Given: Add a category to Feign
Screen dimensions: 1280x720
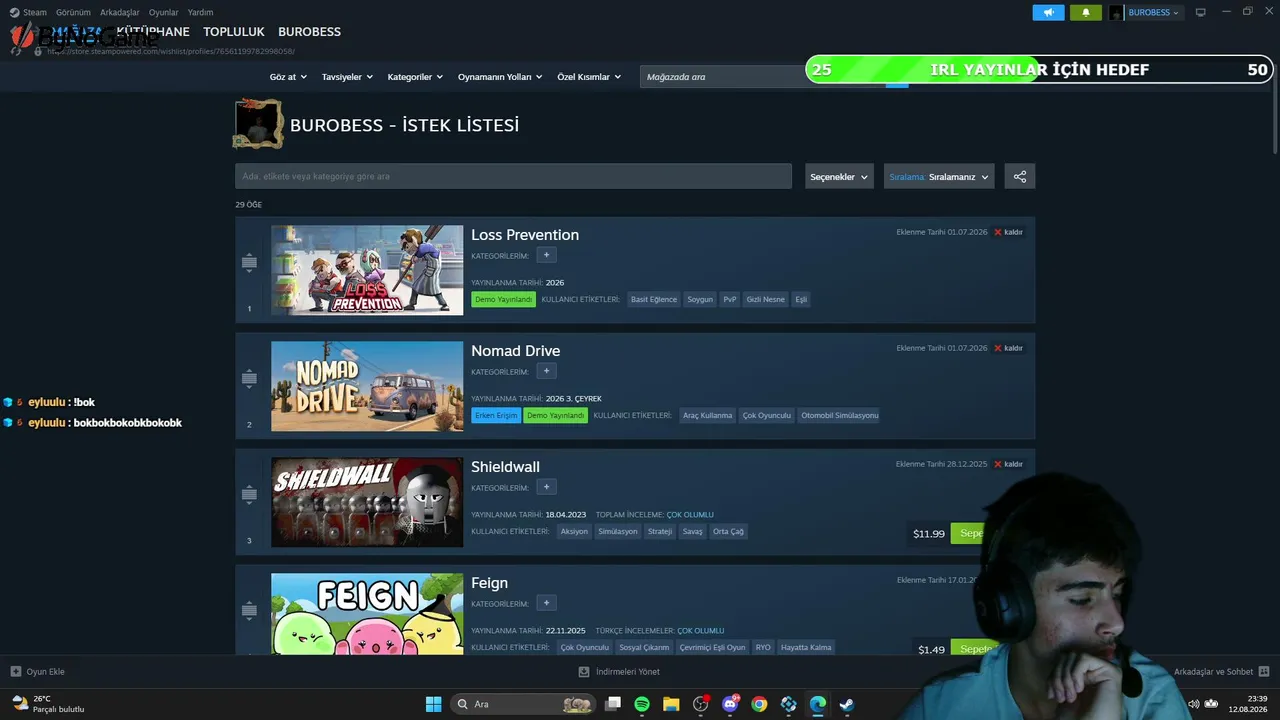Looking at the screenshot, I should (546, 603).
